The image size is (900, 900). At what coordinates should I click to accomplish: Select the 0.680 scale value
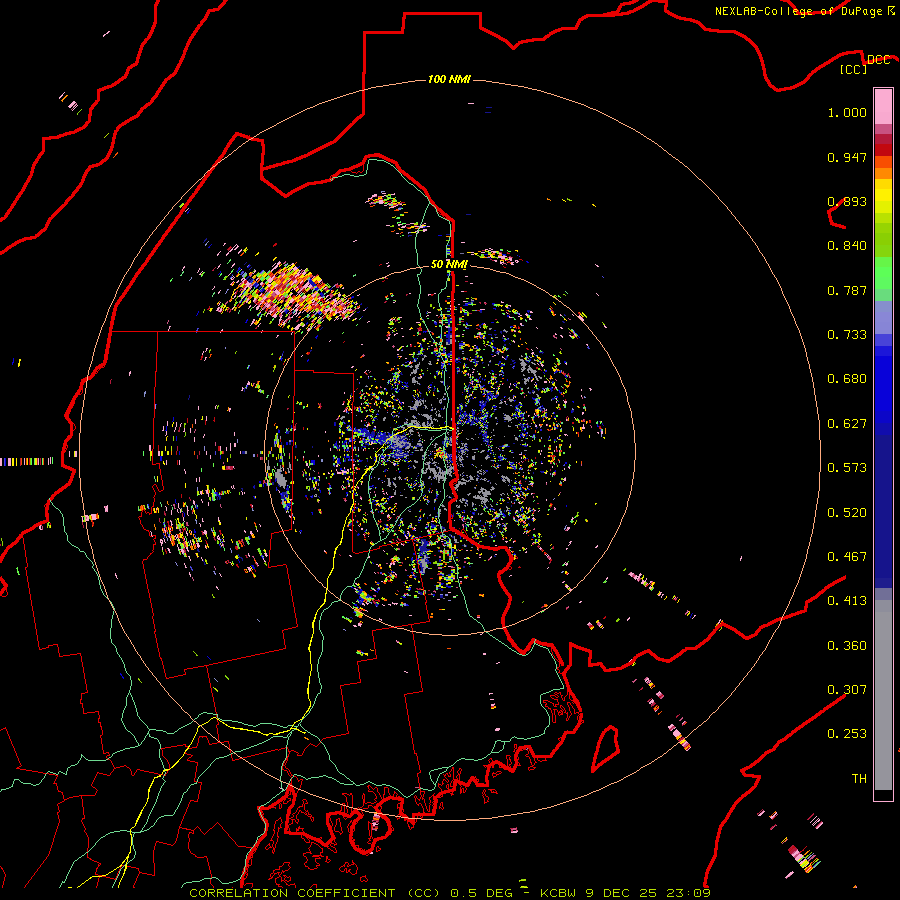(847, 379)
